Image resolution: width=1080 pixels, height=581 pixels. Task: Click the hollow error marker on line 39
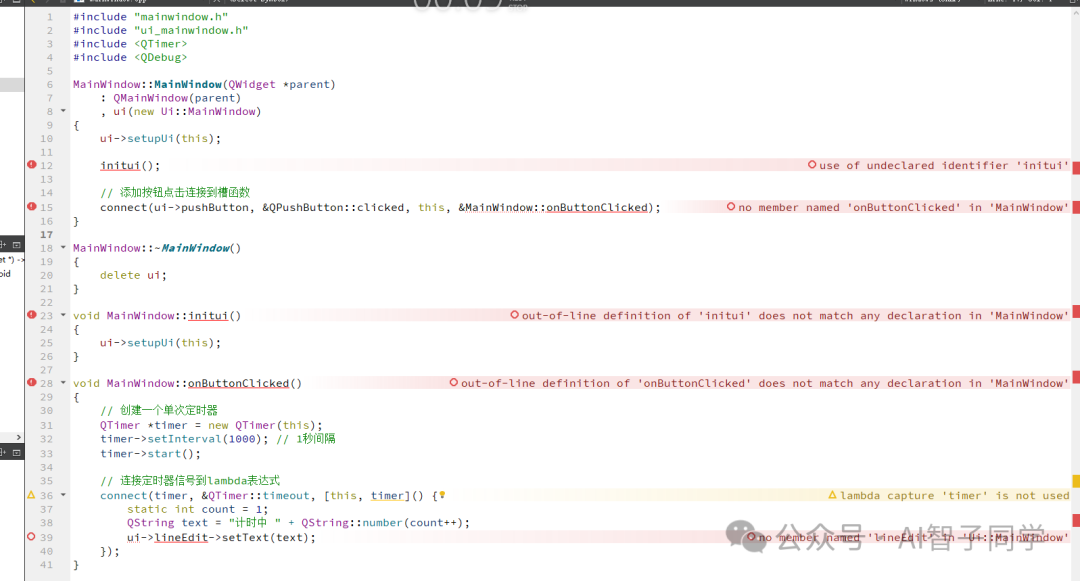pos(31,536)
